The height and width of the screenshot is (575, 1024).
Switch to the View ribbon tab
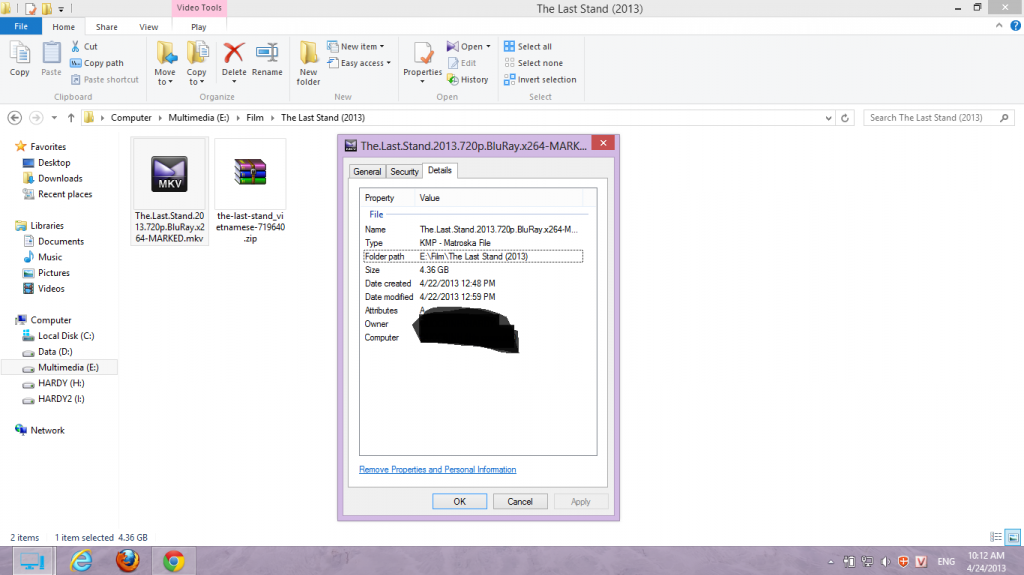pyautogui.click(x=148, y=27)
